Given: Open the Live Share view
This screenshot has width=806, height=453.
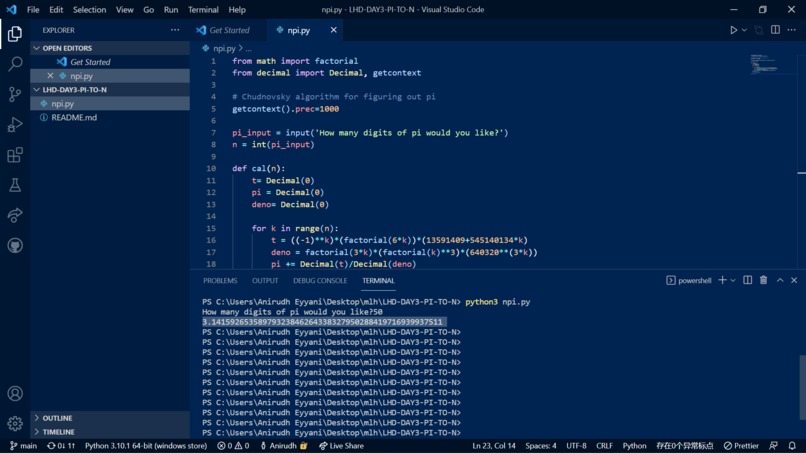Looking at the screenshot, I should pos(15,215).
